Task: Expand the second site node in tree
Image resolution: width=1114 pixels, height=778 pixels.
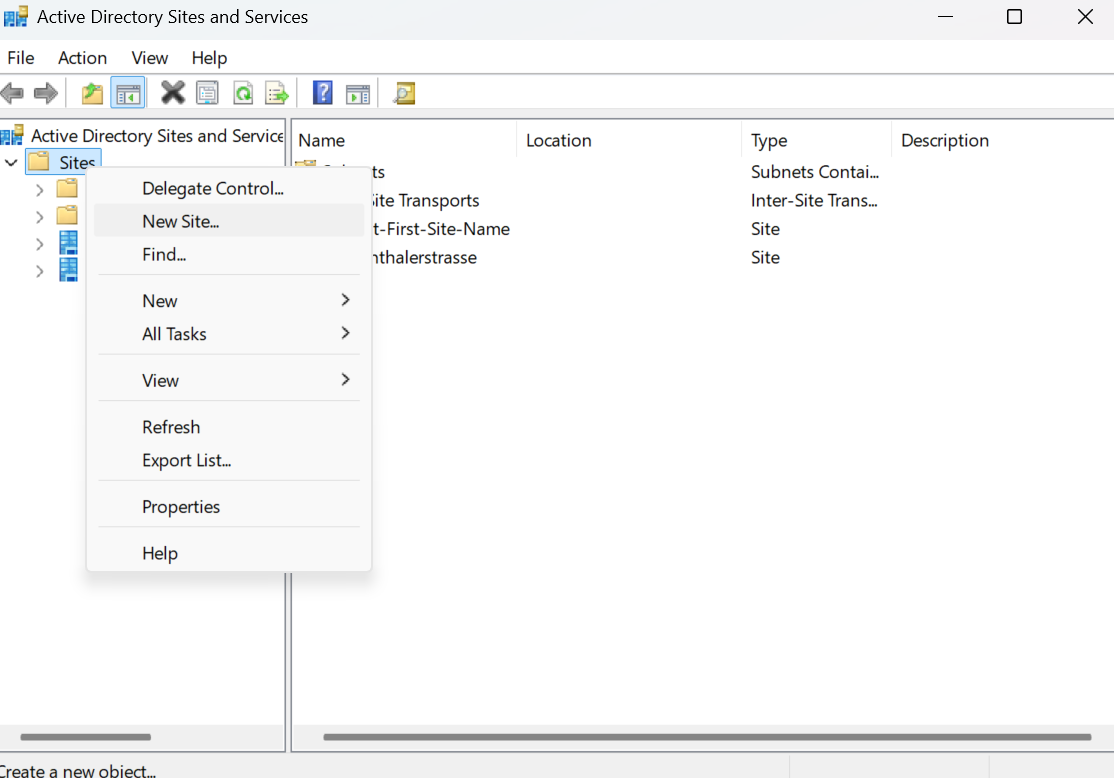Action: [40, 271]
